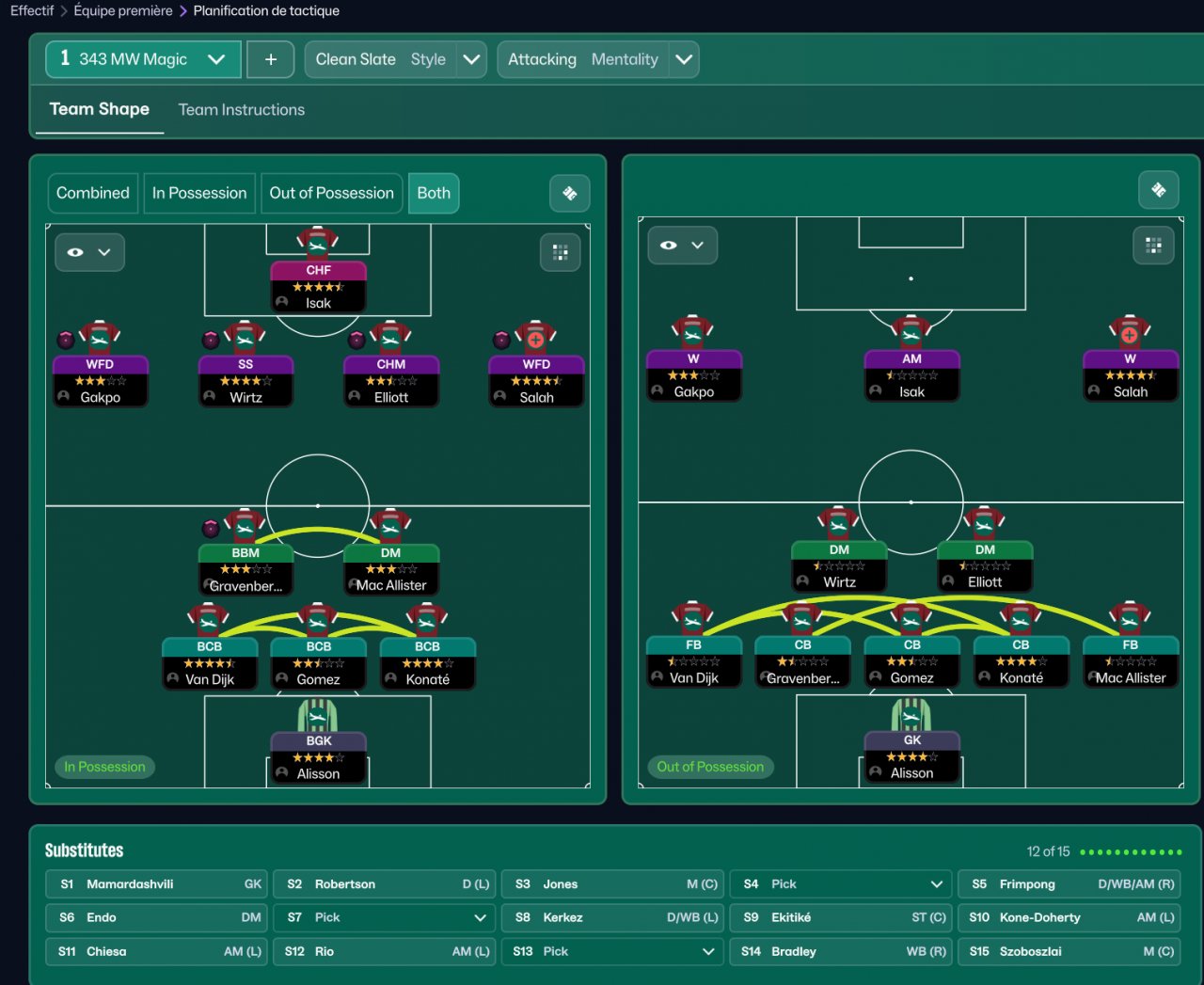Open the eye dropdown on the In Possession pitch
1204x985 pixels.
89,252
